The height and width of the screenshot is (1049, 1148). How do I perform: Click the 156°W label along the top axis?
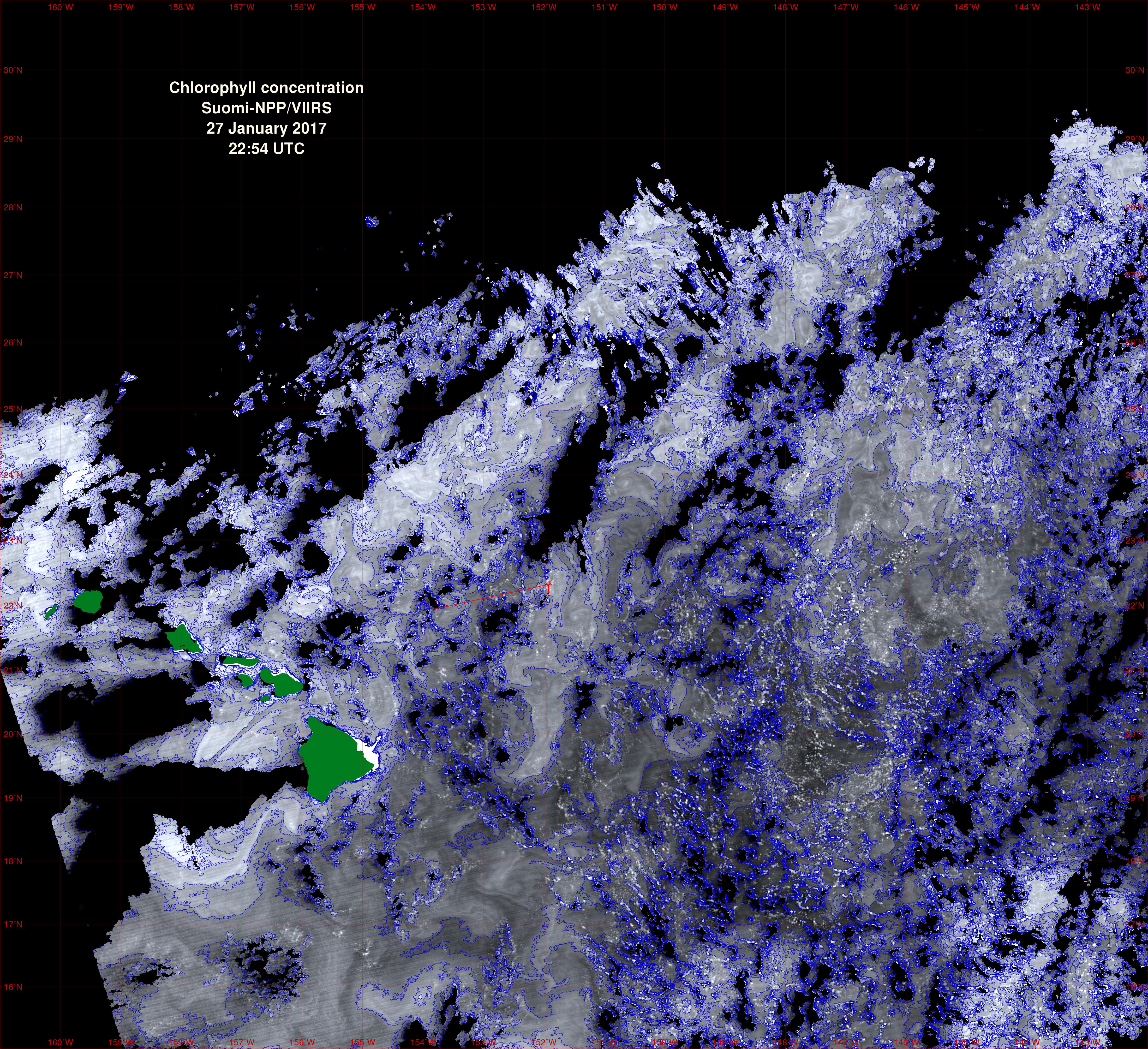pyautogui.click(x=302, y=7)
